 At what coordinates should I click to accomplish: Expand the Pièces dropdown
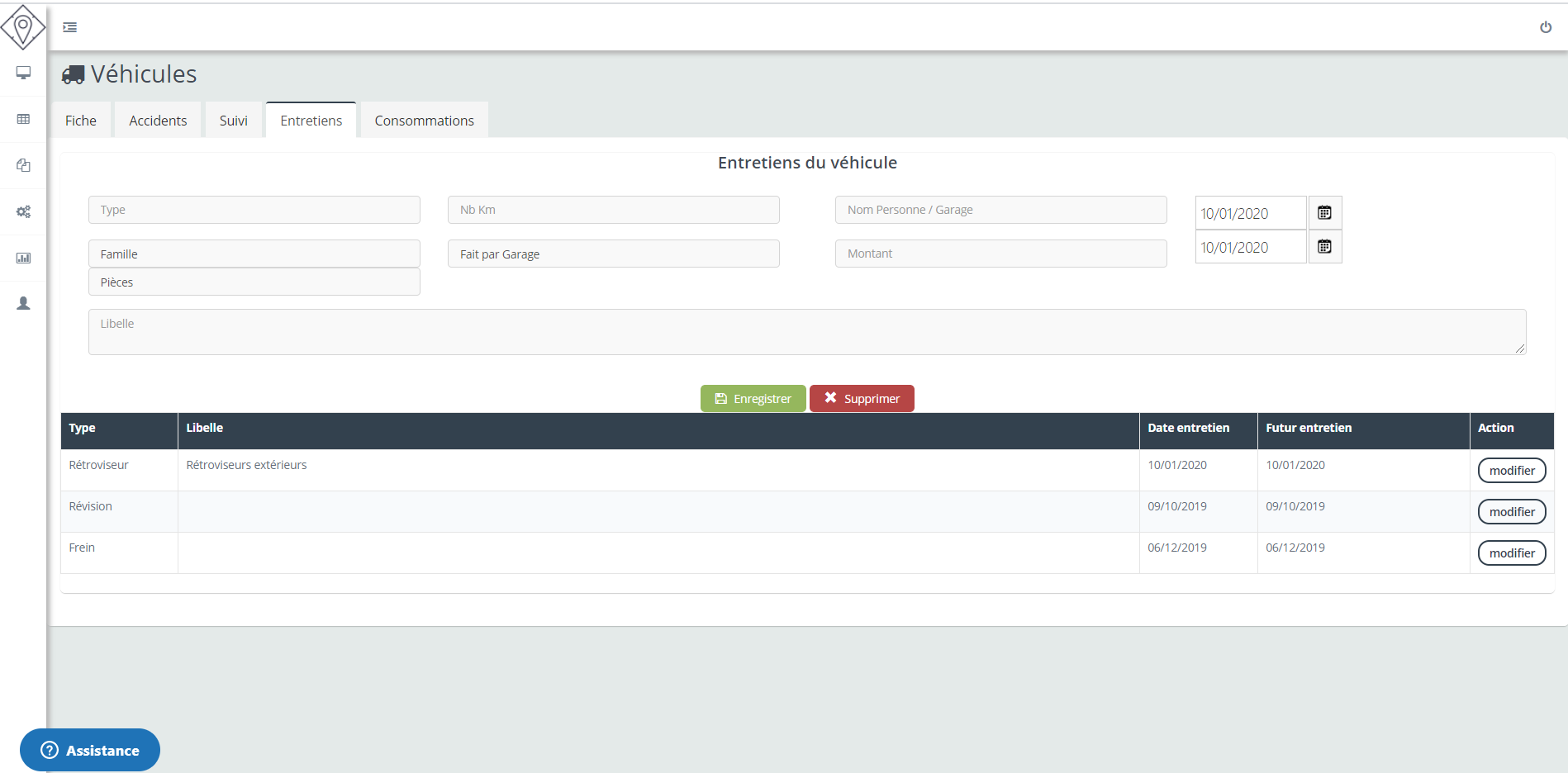coord(254,282)
